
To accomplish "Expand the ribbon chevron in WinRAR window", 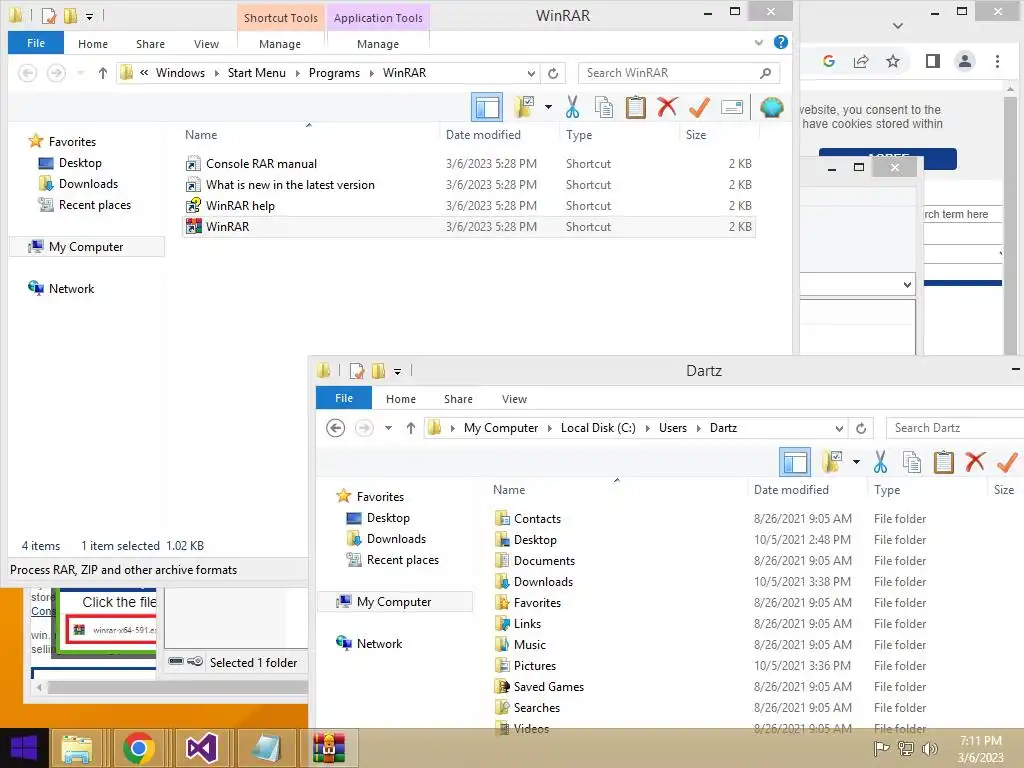I will point(758,43).
